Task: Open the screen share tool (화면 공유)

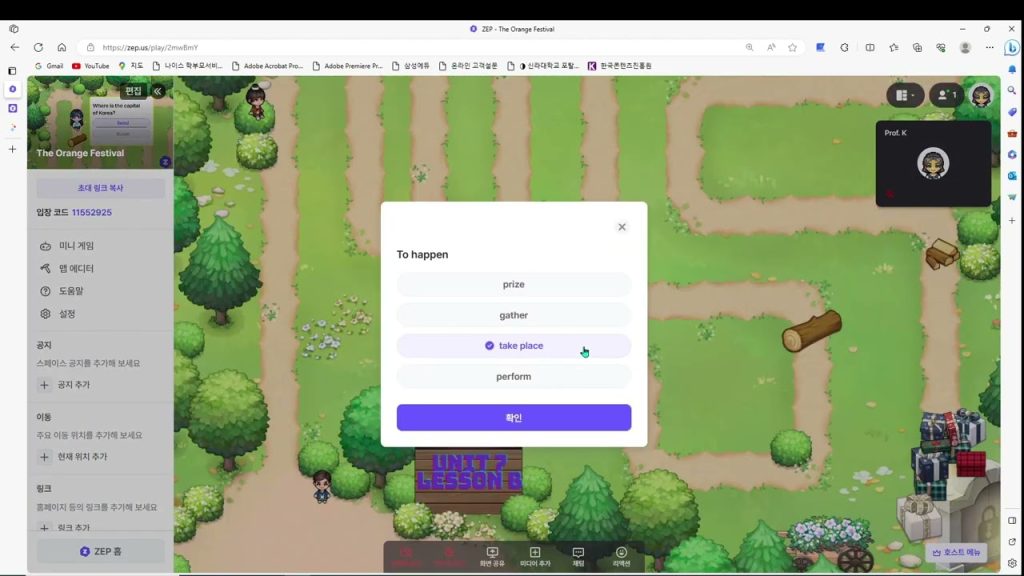Action: (492, 555)
